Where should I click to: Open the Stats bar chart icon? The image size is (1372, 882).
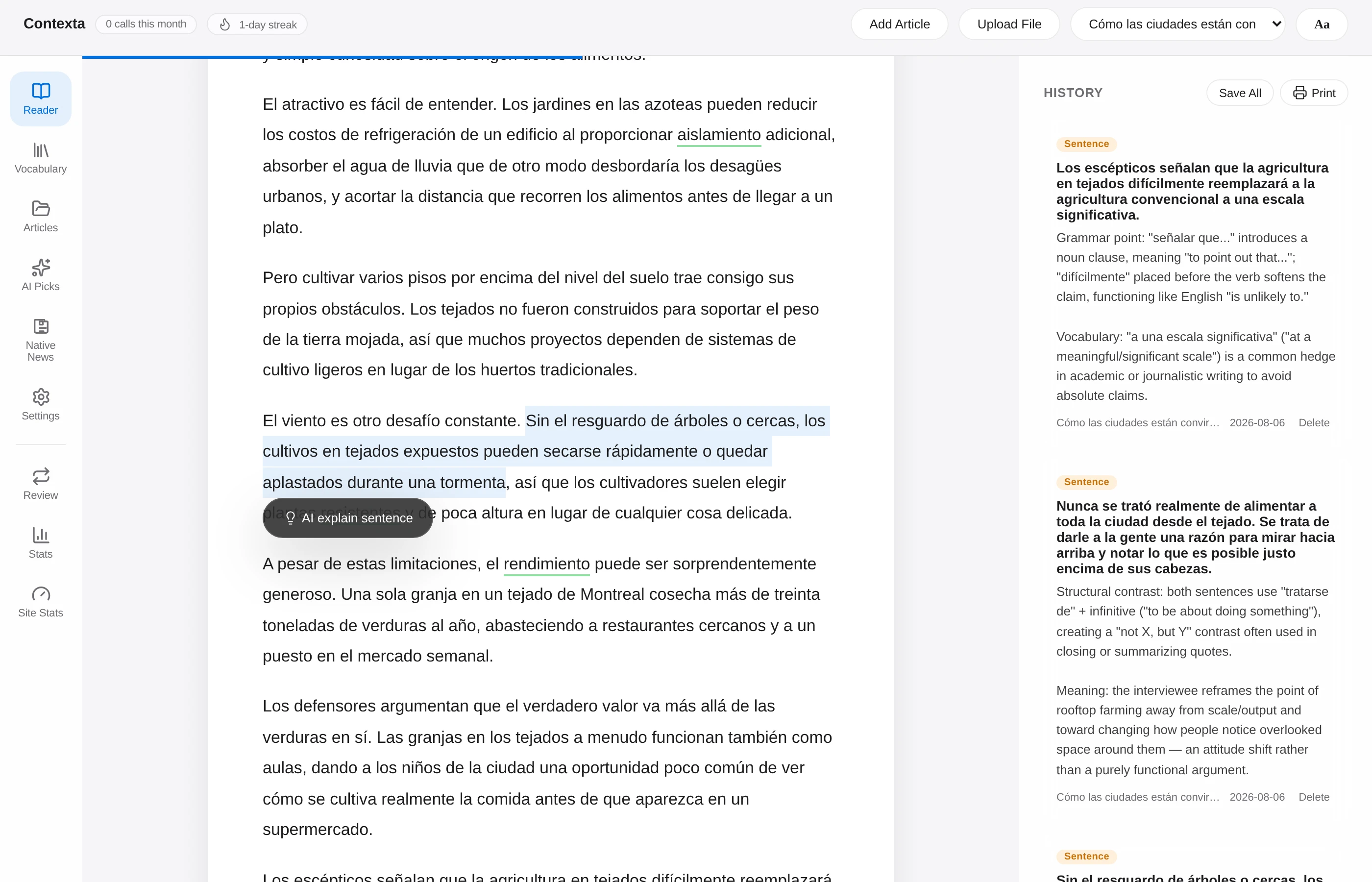(41, 535)
